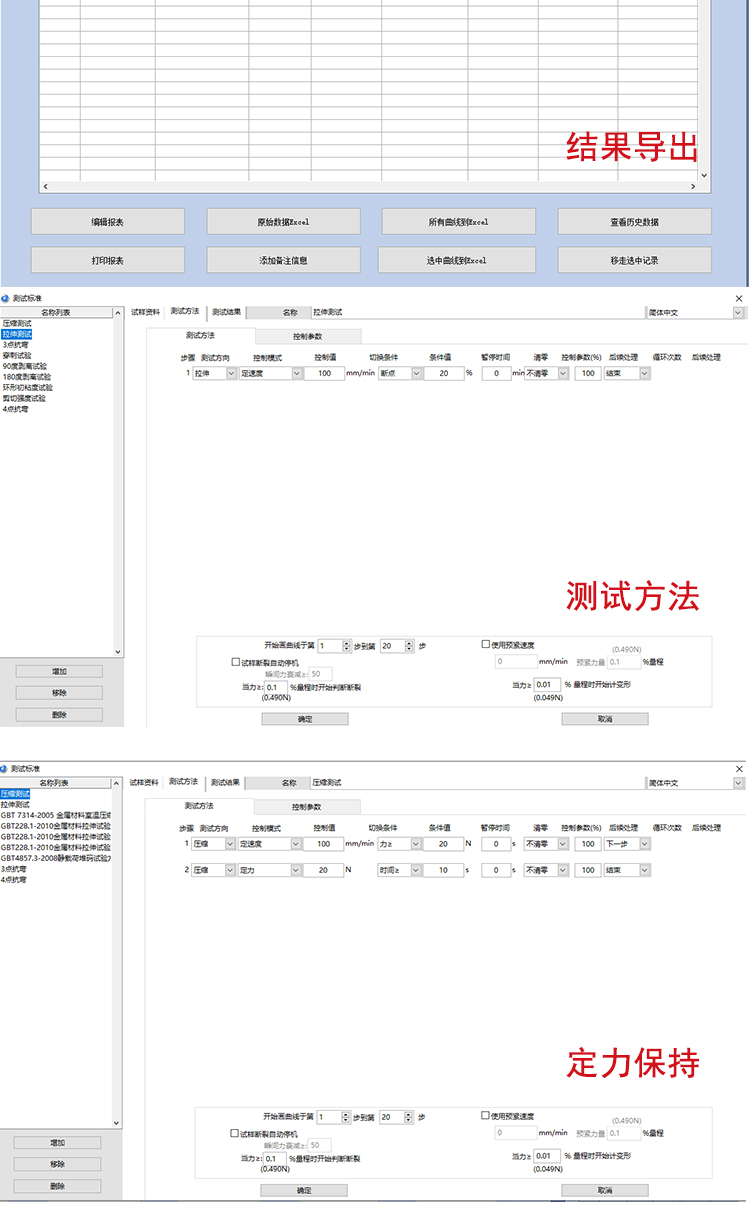Select 撕裂试验 in the test name list
The height and width of the screenshot is (1213, 750).
point(17,355)
